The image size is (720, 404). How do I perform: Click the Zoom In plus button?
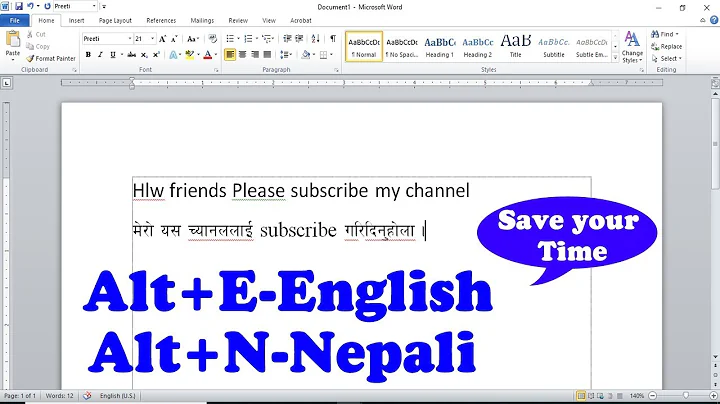(714, 396)
